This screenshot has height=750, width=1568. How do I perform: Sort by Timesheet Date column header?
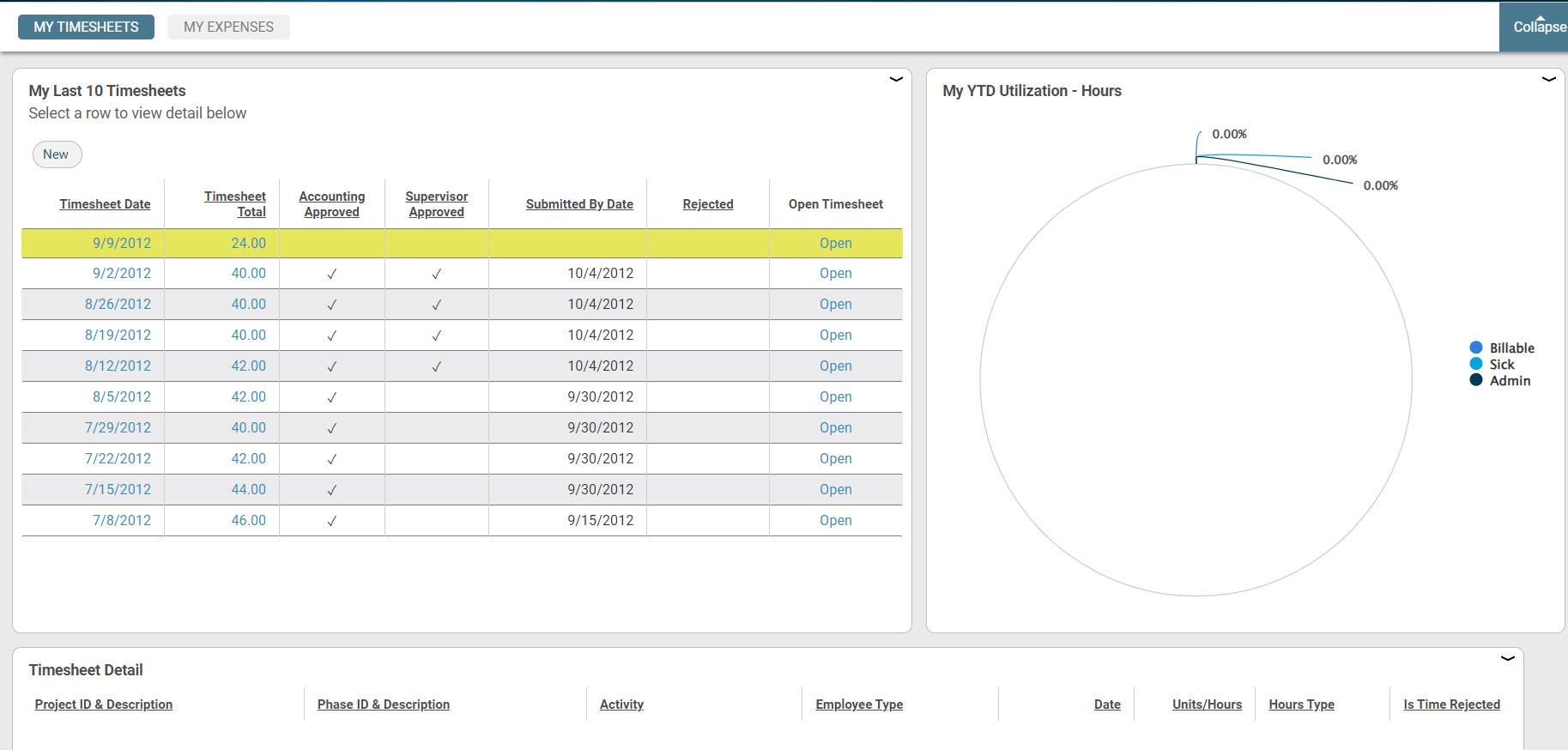tap(105, 204)
